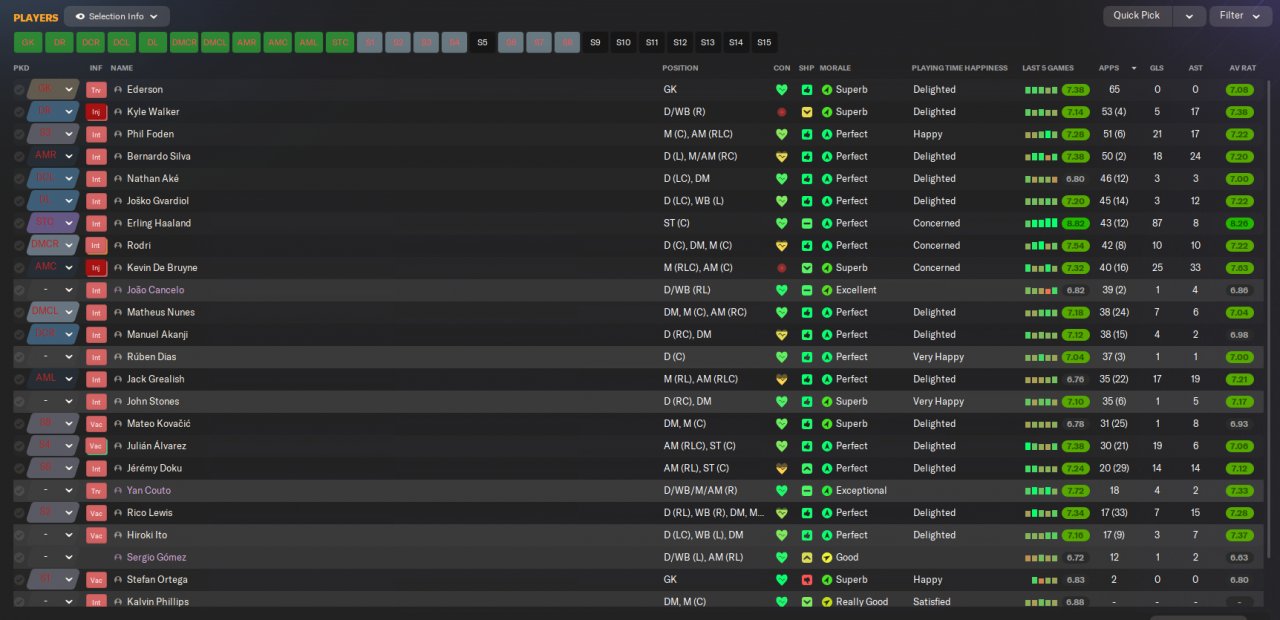
Task: Toggle the picked checkmark for Sergio Gómez
Action: click(19, 557)
